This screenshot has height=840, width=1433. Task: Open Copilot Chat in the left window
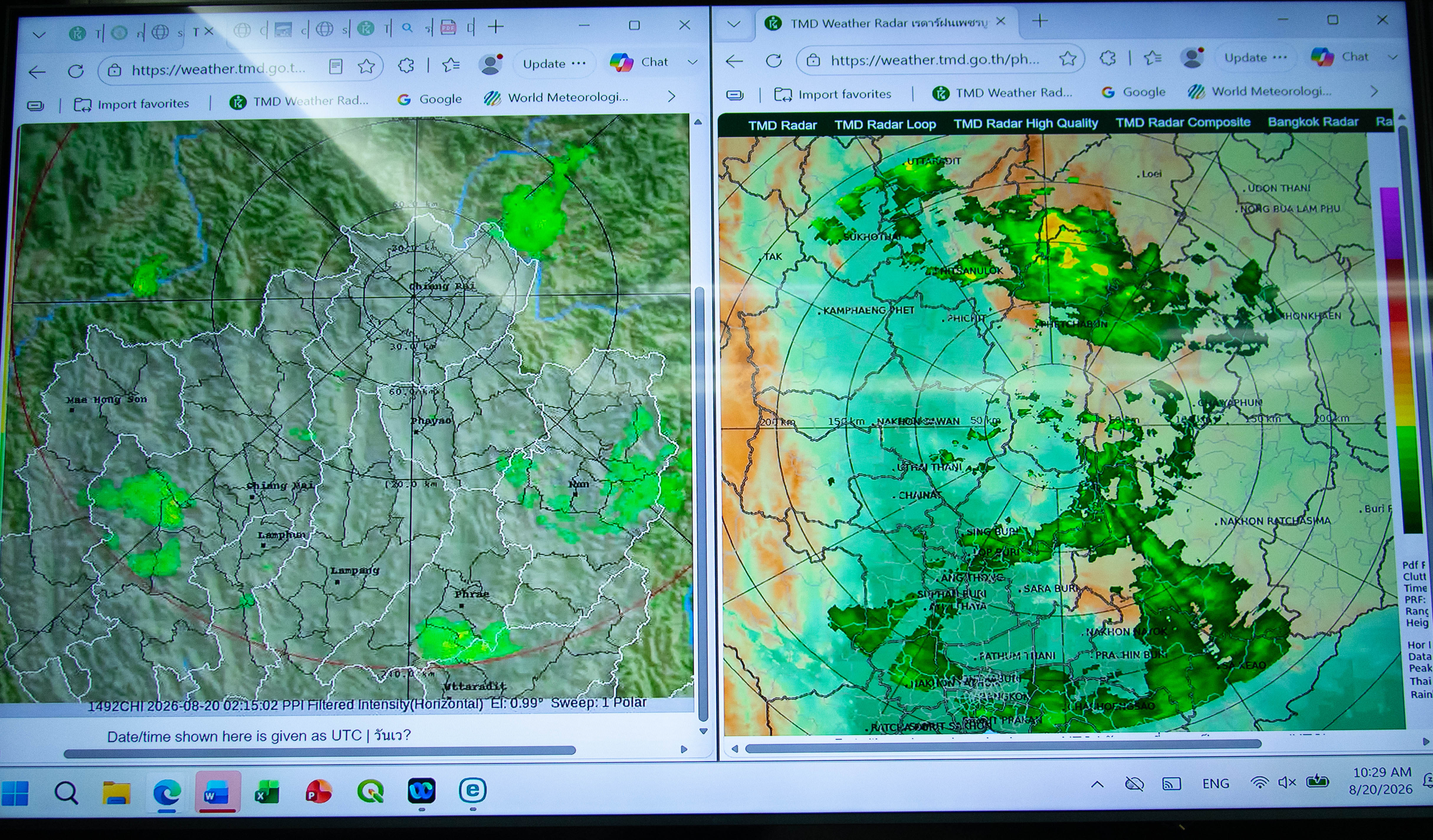click(638, 62)
